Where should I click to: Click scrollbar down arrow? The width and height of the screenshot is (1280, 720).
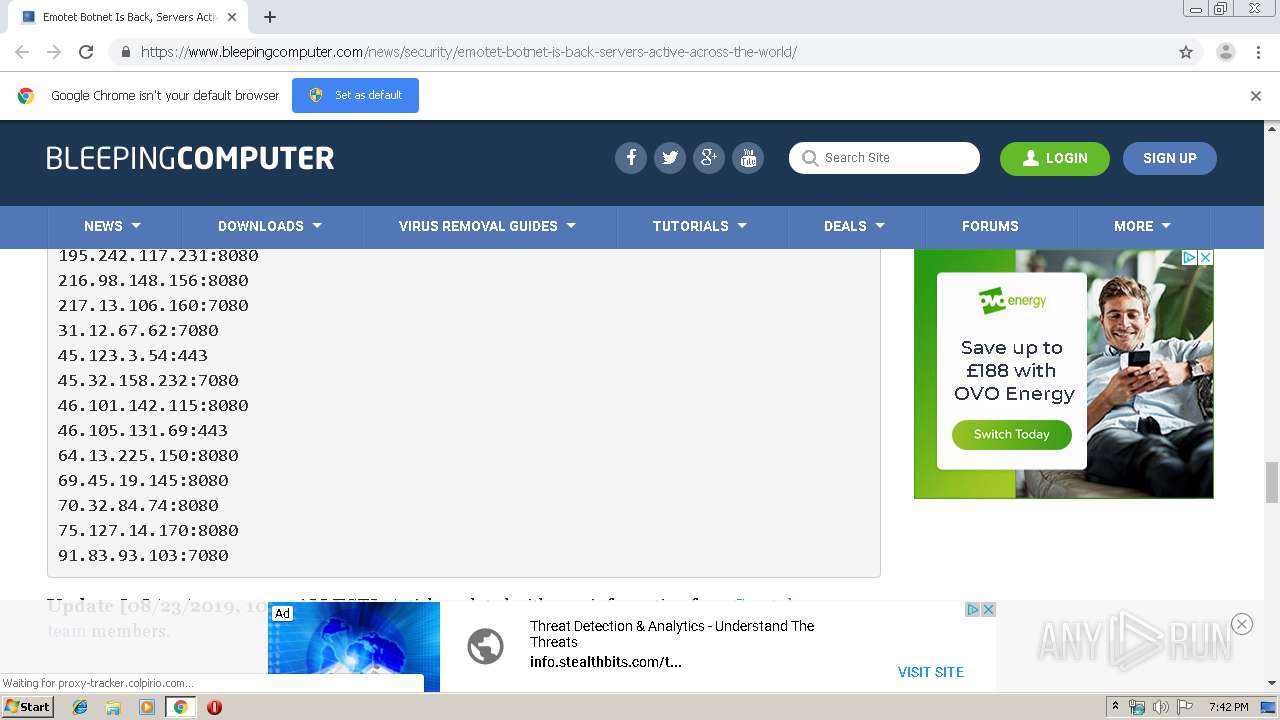point(1272,683)
